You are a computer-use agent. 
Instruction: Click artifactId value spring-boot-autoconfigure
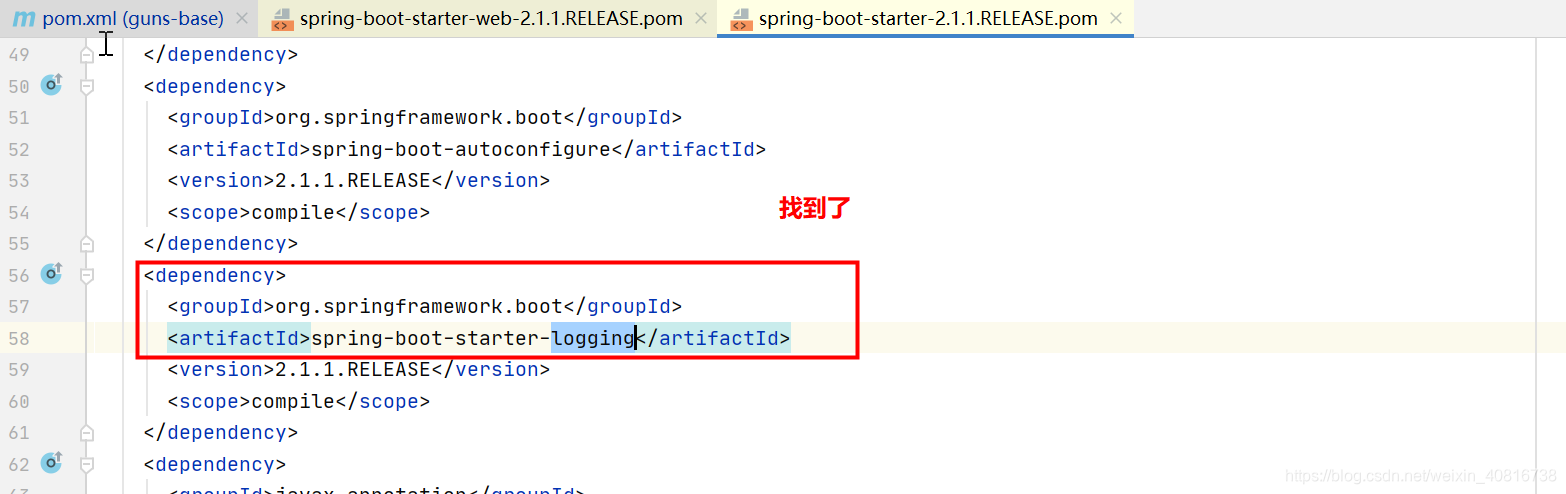tap(461, 149)
